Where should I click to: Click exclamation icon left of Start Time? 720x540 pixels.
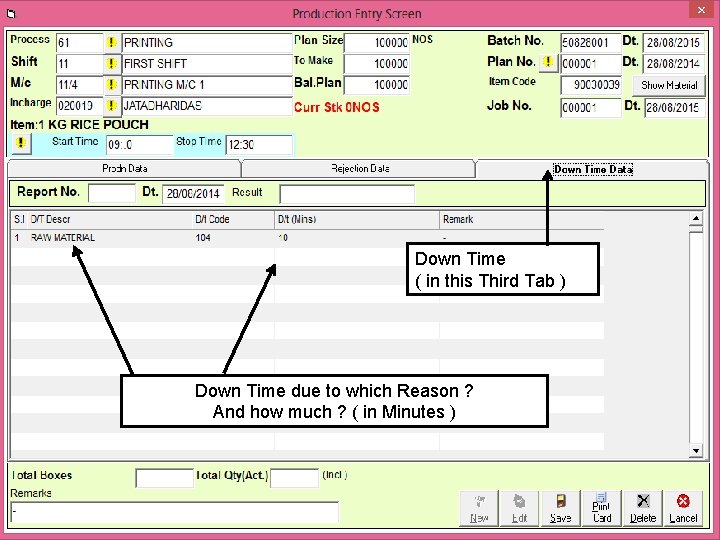[x=20, y=143]
